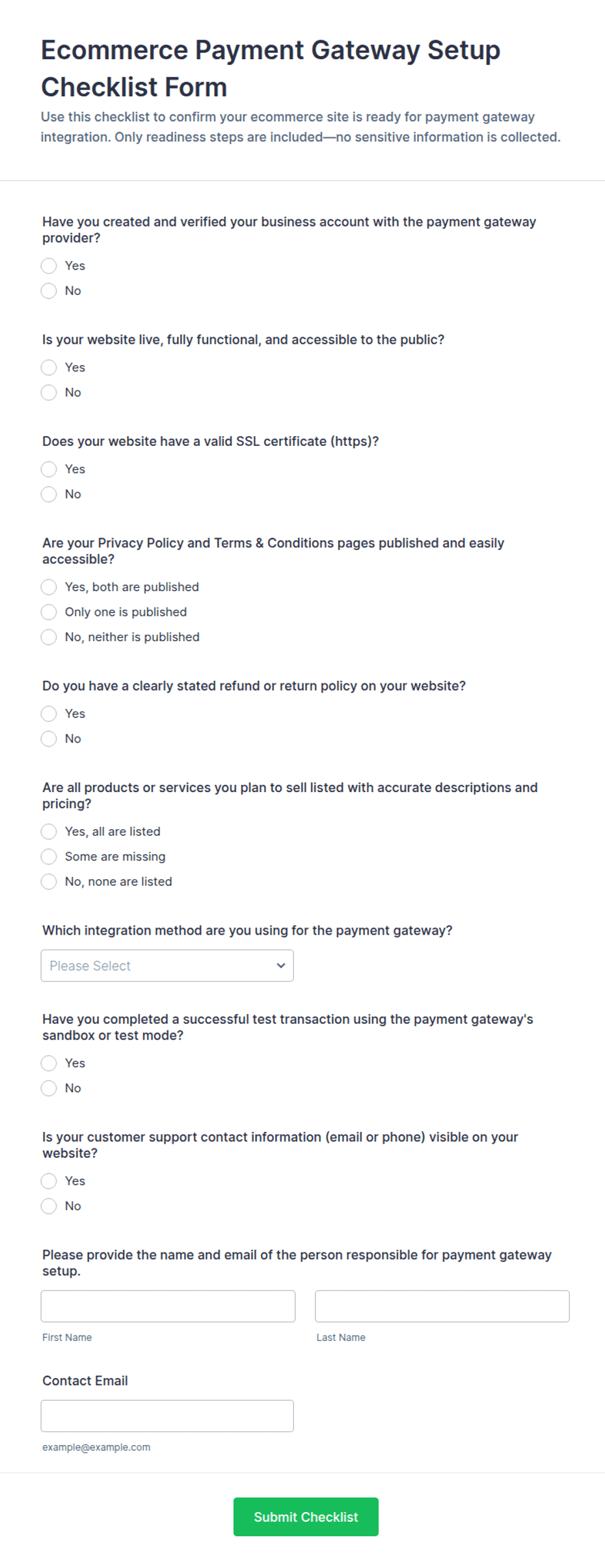
Task: Choose Yes for website live and accessible
Action: point(49,368)
